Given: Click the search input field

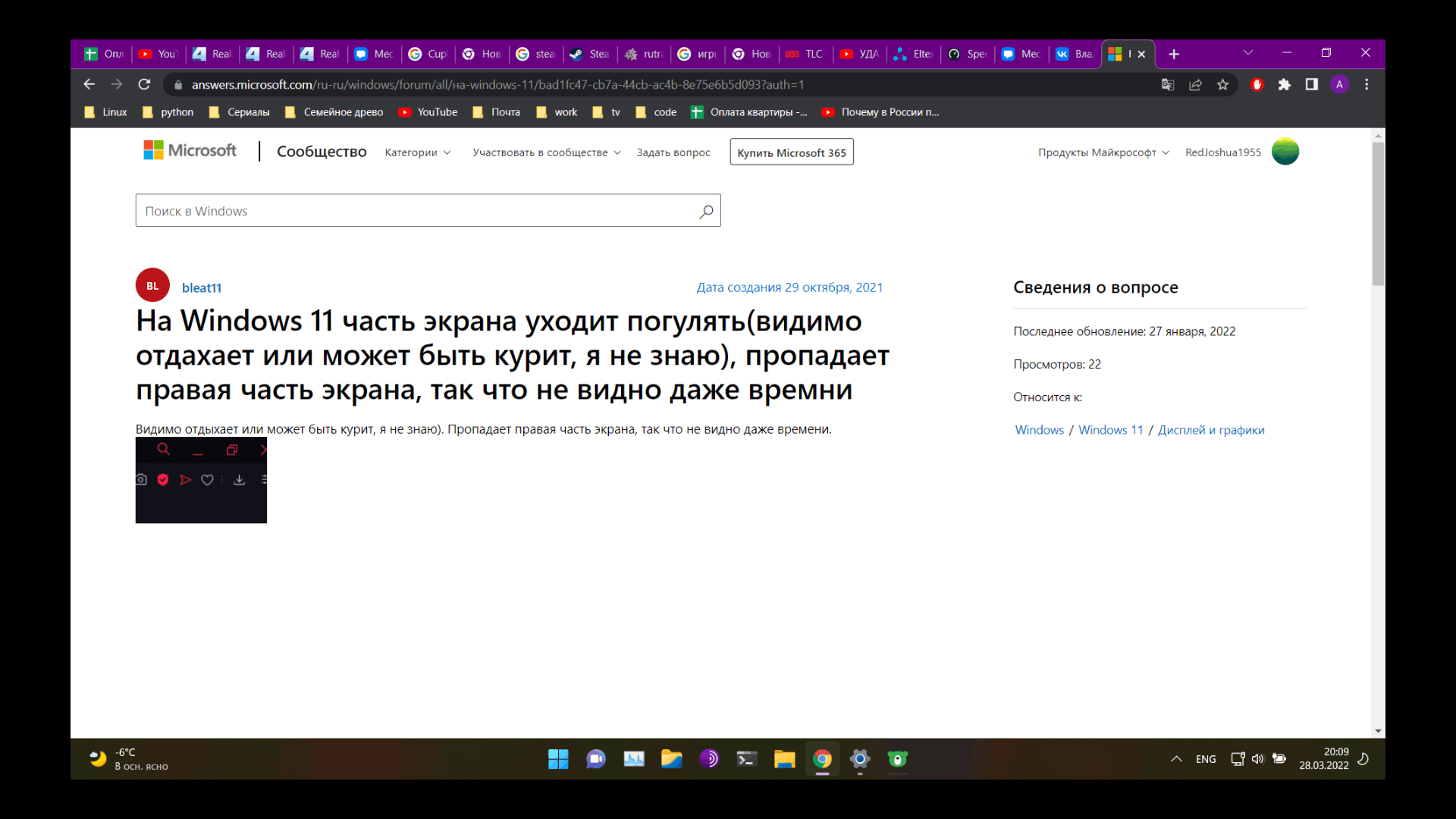Looking at the screenshot, I should [428, 211].
